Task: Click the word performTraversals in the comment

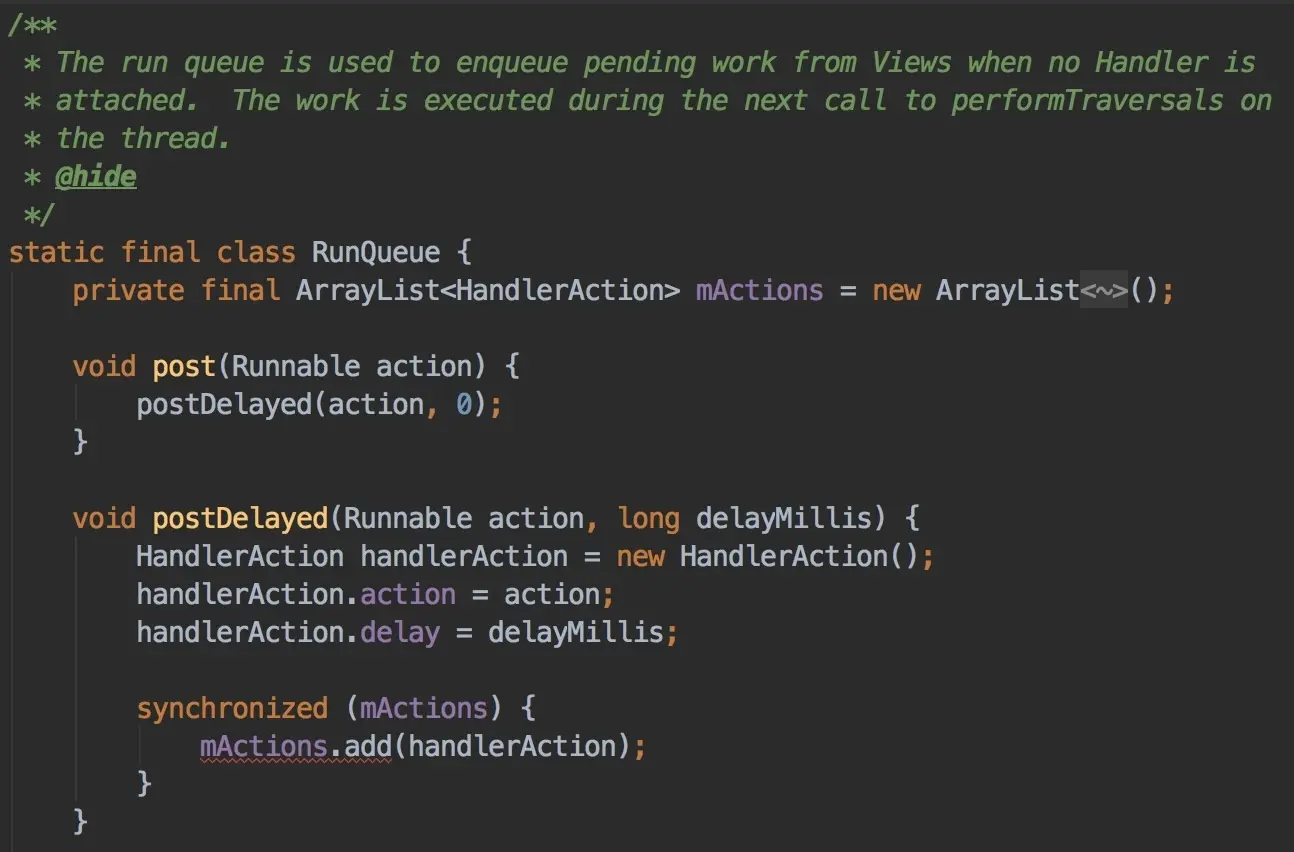Action: pyautogui.click(x=1087, y=101)
